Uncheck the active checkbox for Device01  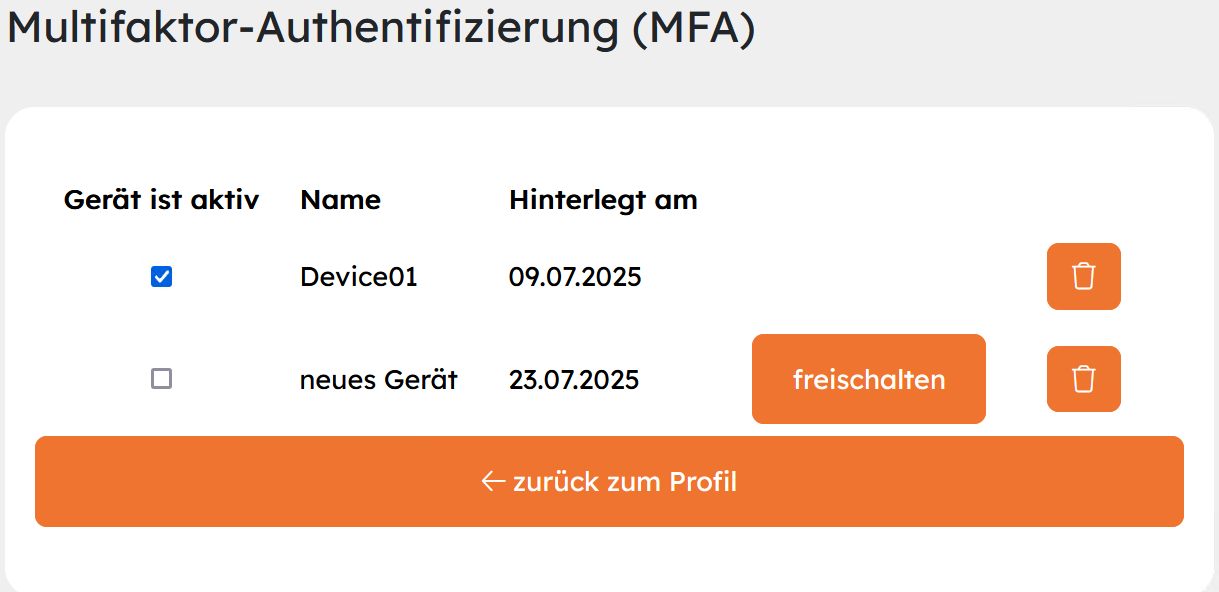pos(161,277)
